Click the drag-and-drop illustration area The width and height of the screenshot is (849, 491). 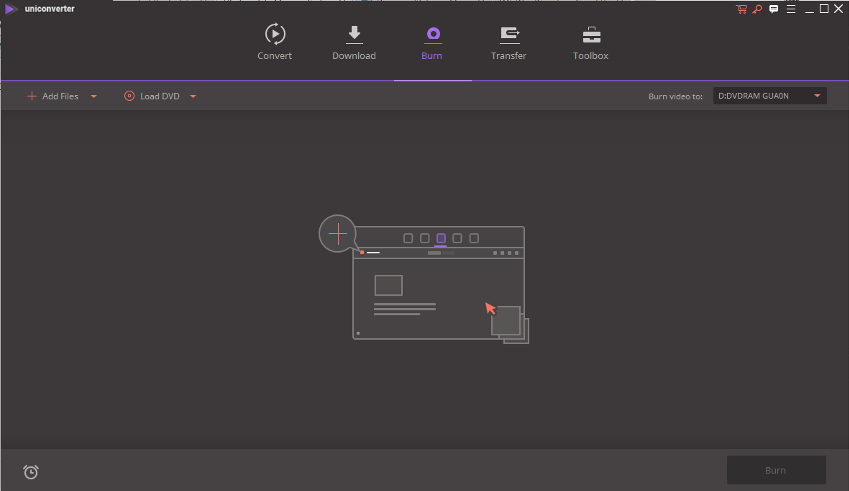(424, 279)
